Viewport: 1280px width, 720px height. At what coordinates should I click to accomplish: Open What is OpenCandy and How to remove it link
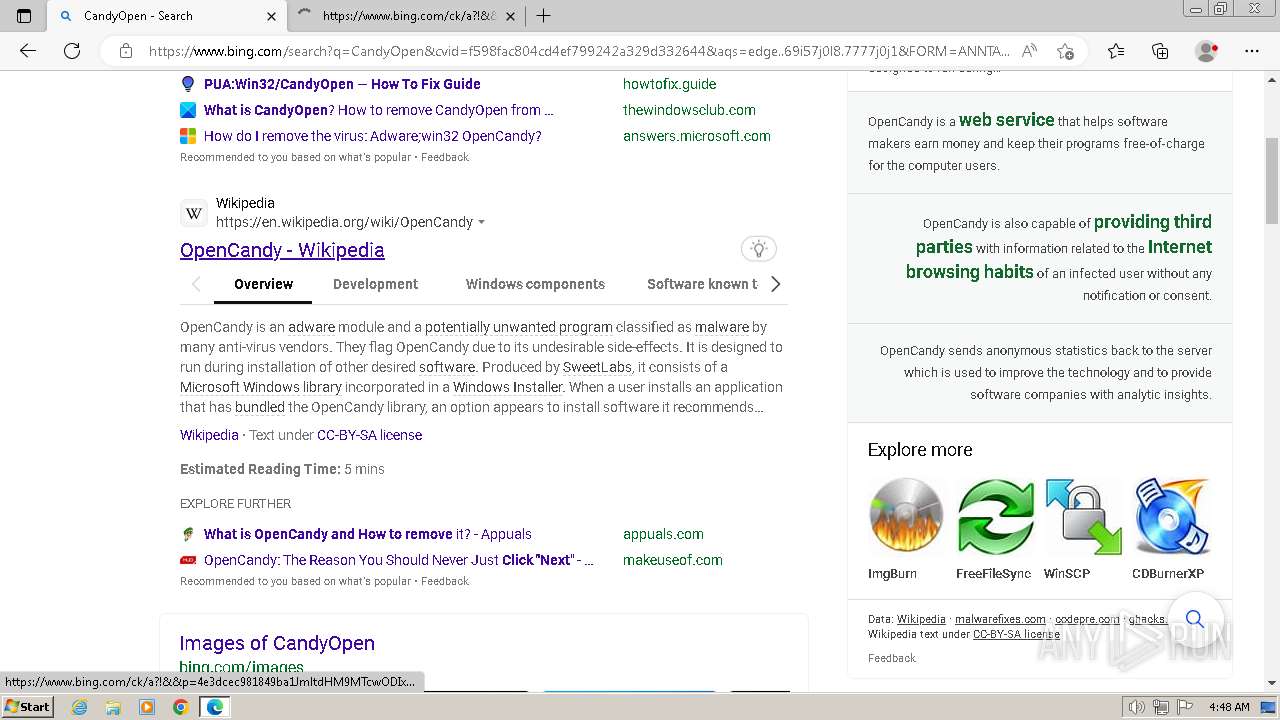367,534
